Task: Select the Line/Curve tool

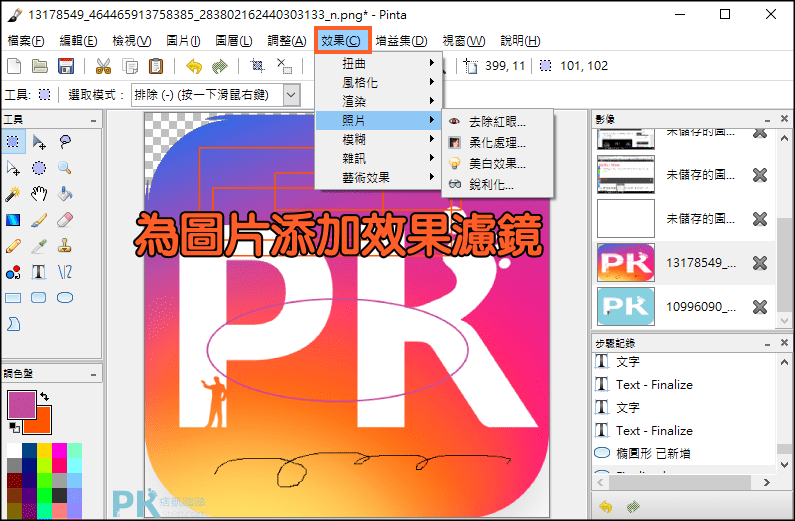Action: (x=65, y=272)
